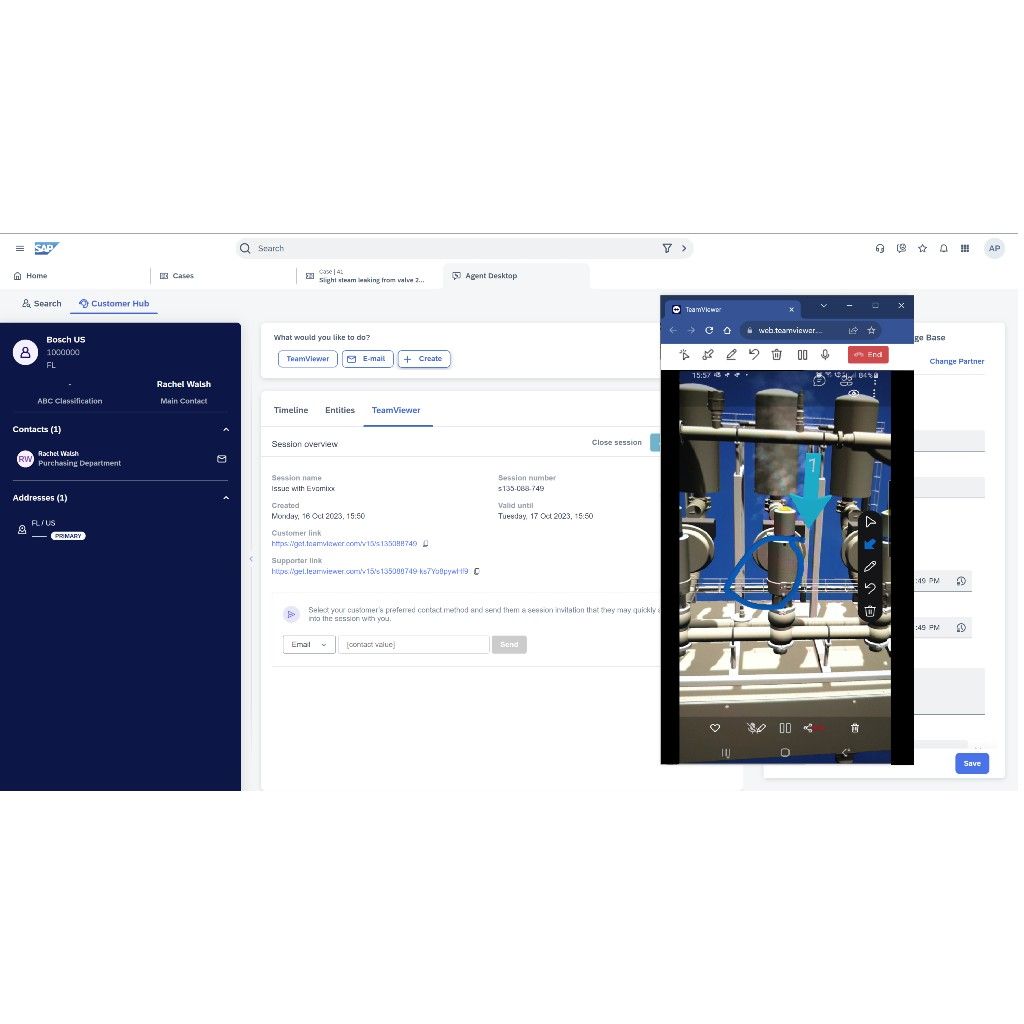The height and width of the screenshot is (1024, 1024).
Task: Click the trash icon in TeamViewer top toolbar
Action: click(x=777, y=354)
